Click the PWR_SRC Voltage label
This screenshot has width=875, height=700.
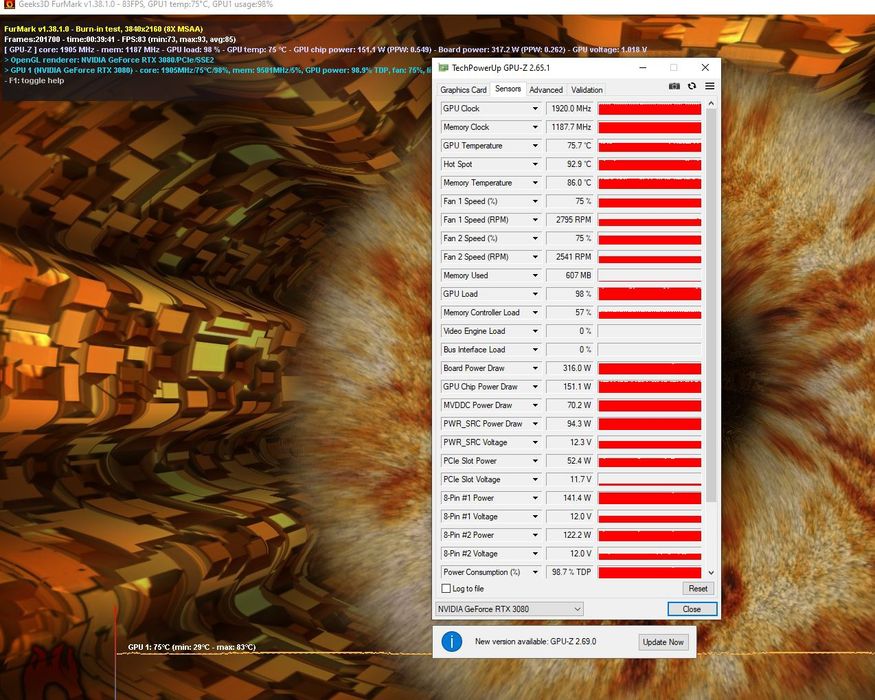[x=475, y=442]
